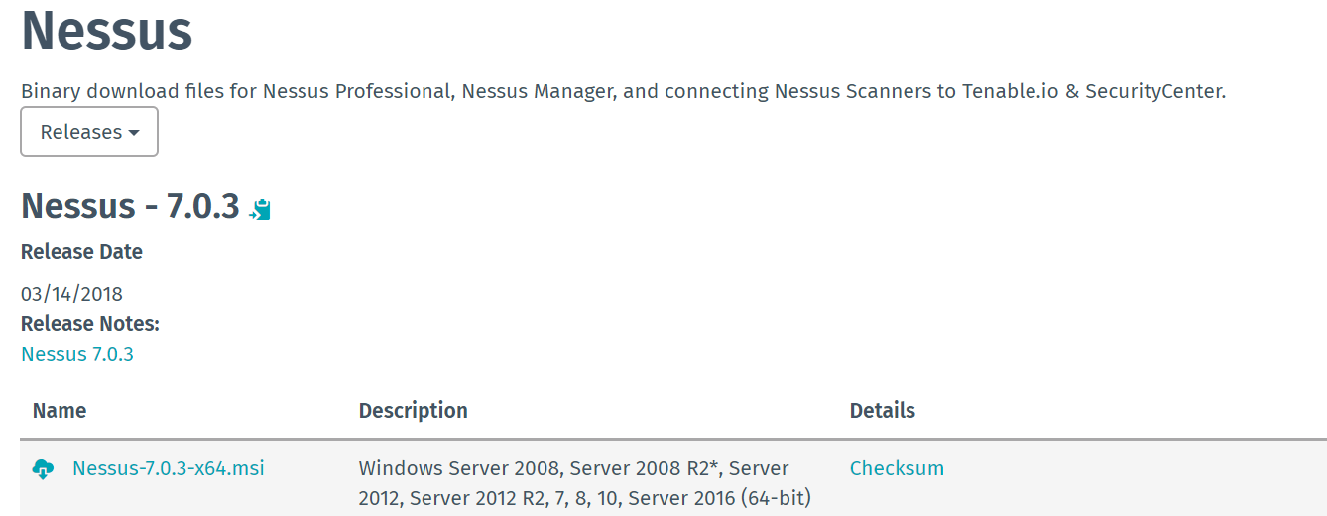Image resolution: width=1327 pixels, height=516 pixels.
Task: Click the Description column header
Action: click(x=413, y=411)
